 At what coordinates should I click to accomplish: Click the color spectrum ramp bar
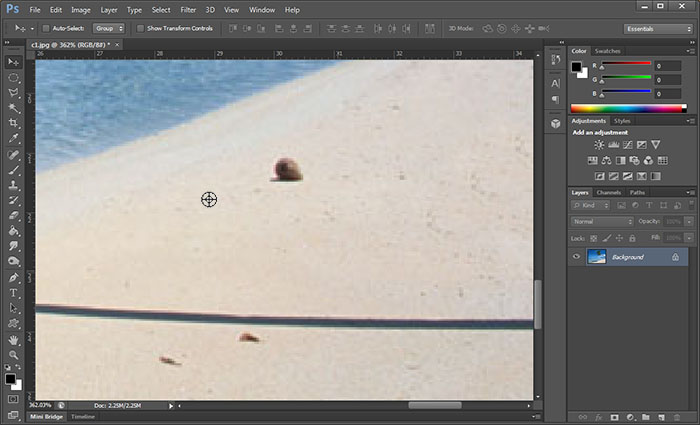point(628,107)
